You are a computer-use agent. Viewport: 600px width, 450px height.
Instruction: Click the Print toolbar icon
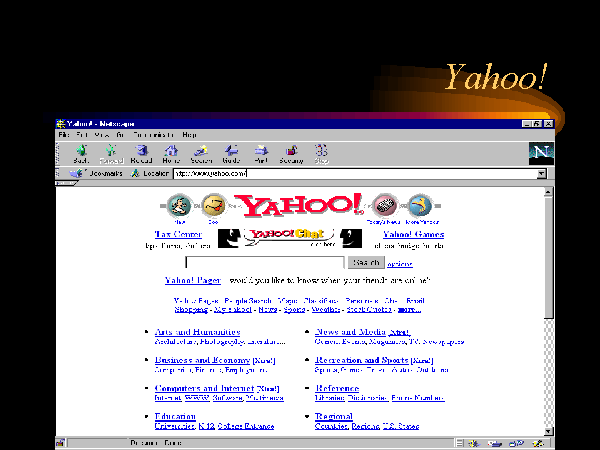(260, 153)
